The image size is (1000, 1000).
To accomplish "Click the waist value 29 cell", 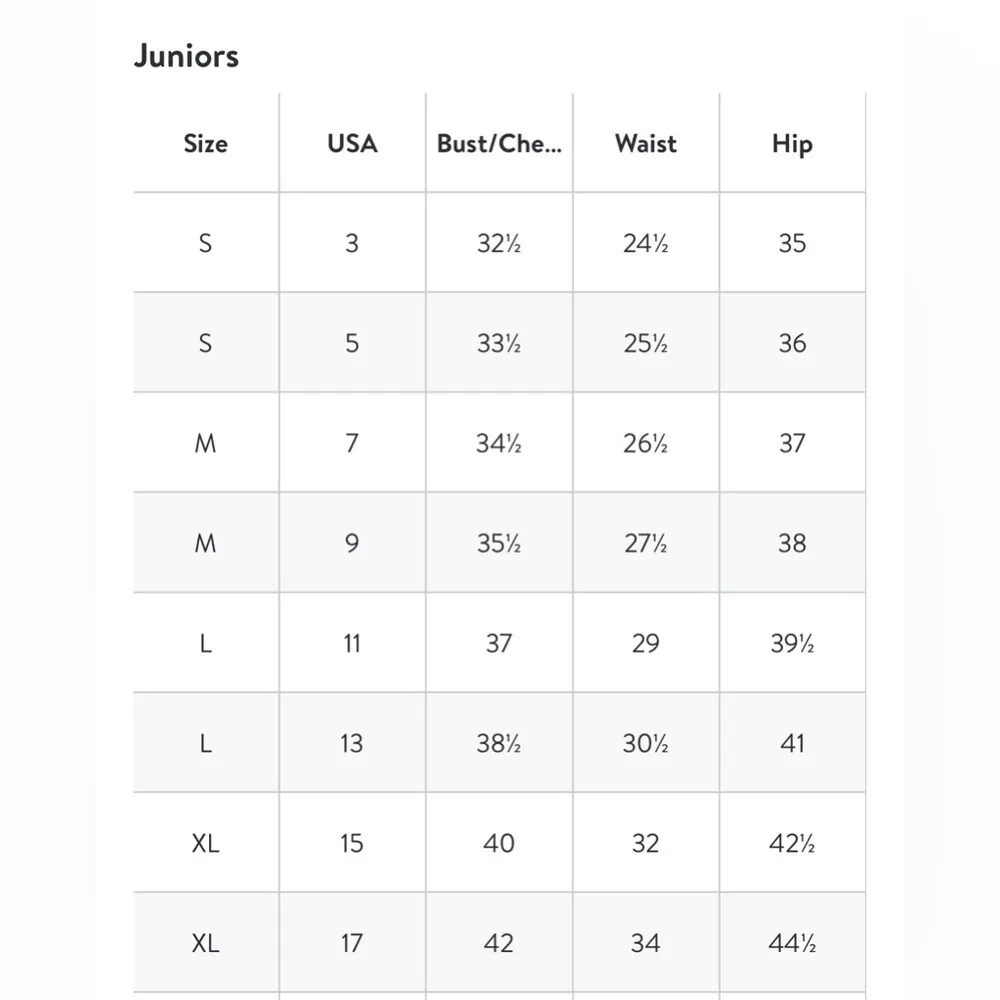I will pyautogui.click(x=645, y=643).
